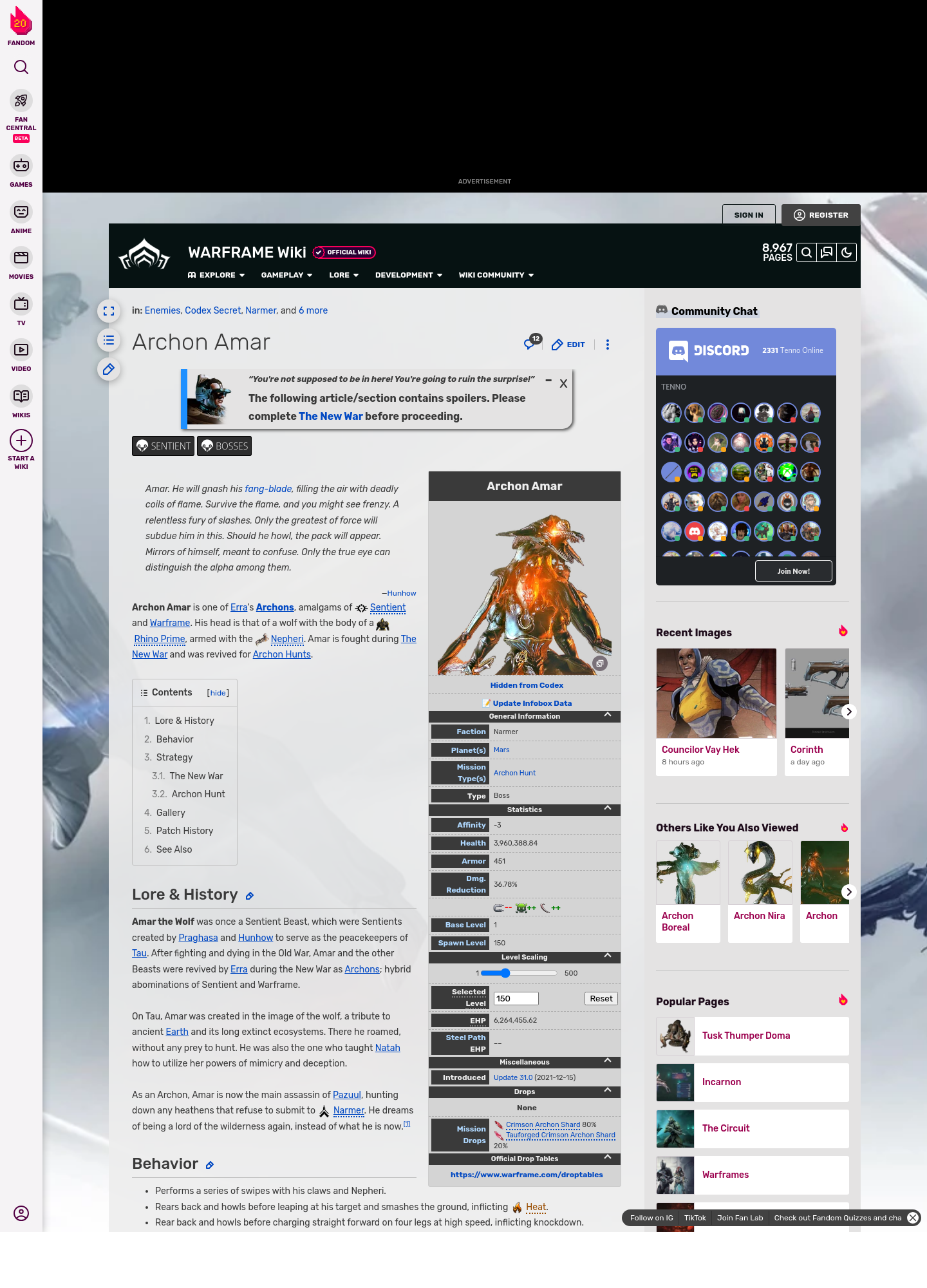Click Follow on IG link
This screenshot has height=1288, width=927.
click(x=651, y=1218)
